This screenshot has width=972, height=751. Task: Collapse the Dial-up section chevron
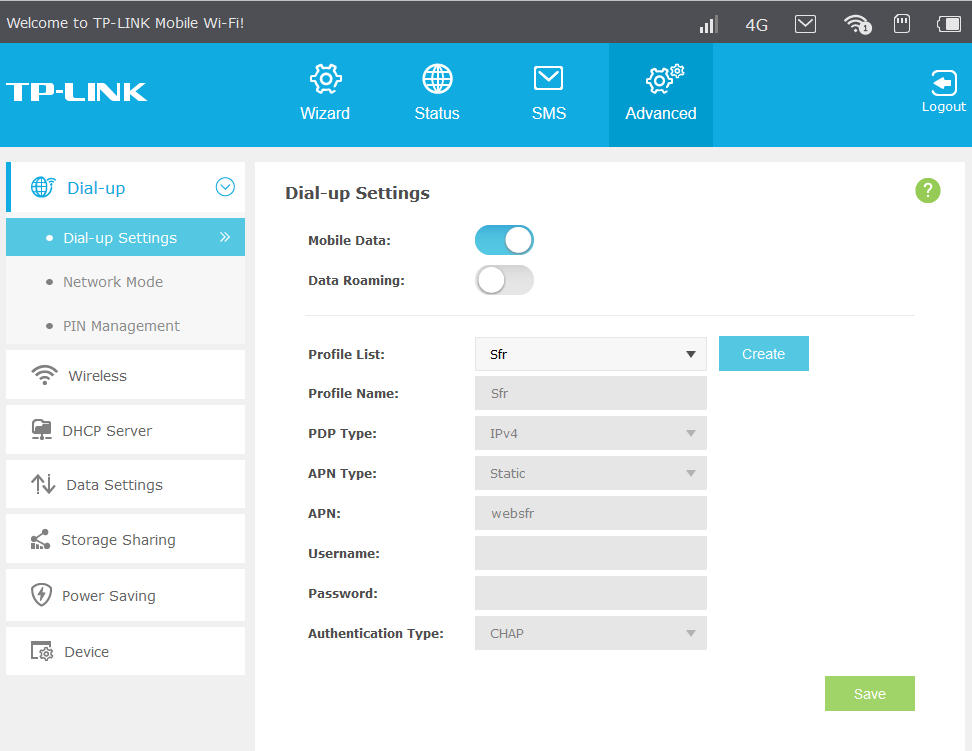point(225,187)
